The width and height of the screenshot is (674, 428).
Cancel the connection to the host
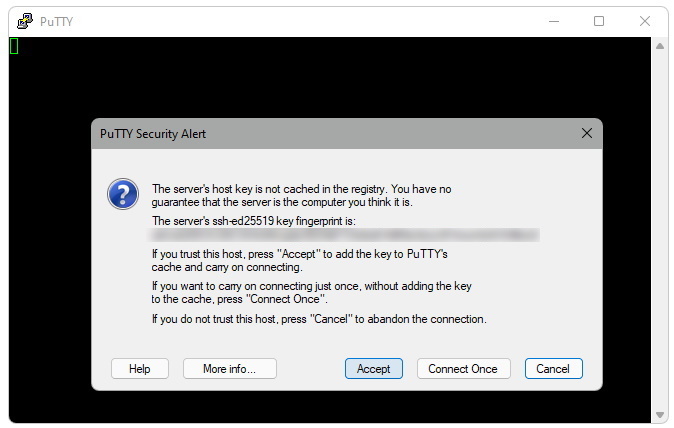(553, 369)
